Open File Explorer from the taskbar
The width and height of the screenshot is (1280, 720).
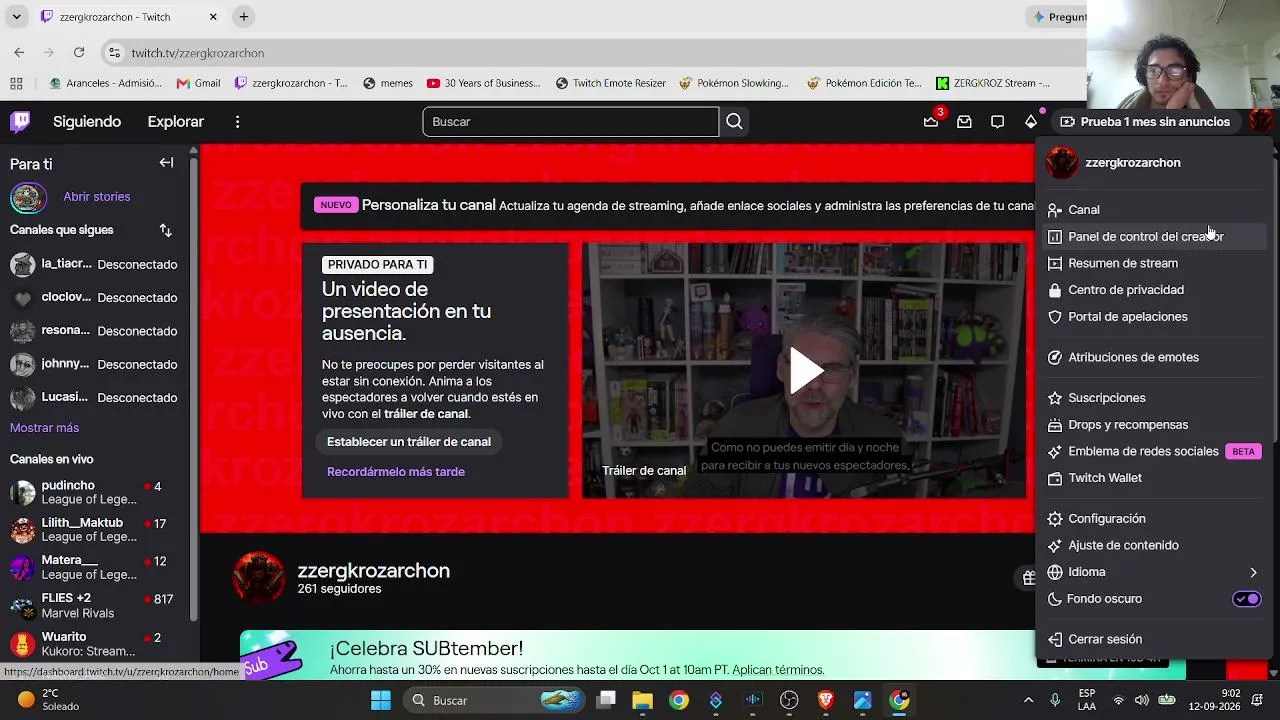pyautogui.click(x=642, y=700)
